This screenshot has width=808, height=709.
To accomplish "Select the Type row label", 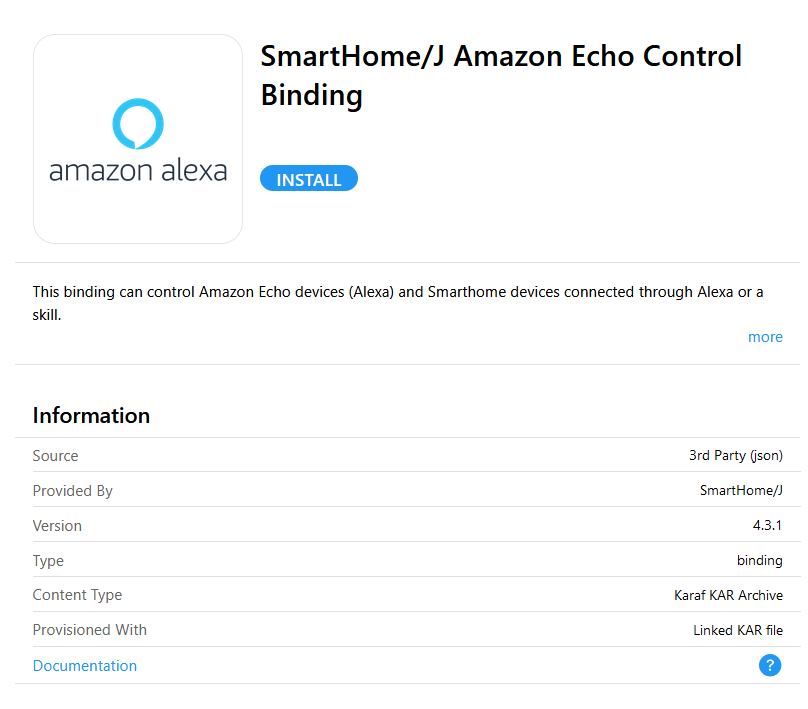I will (x=48, y=561).
